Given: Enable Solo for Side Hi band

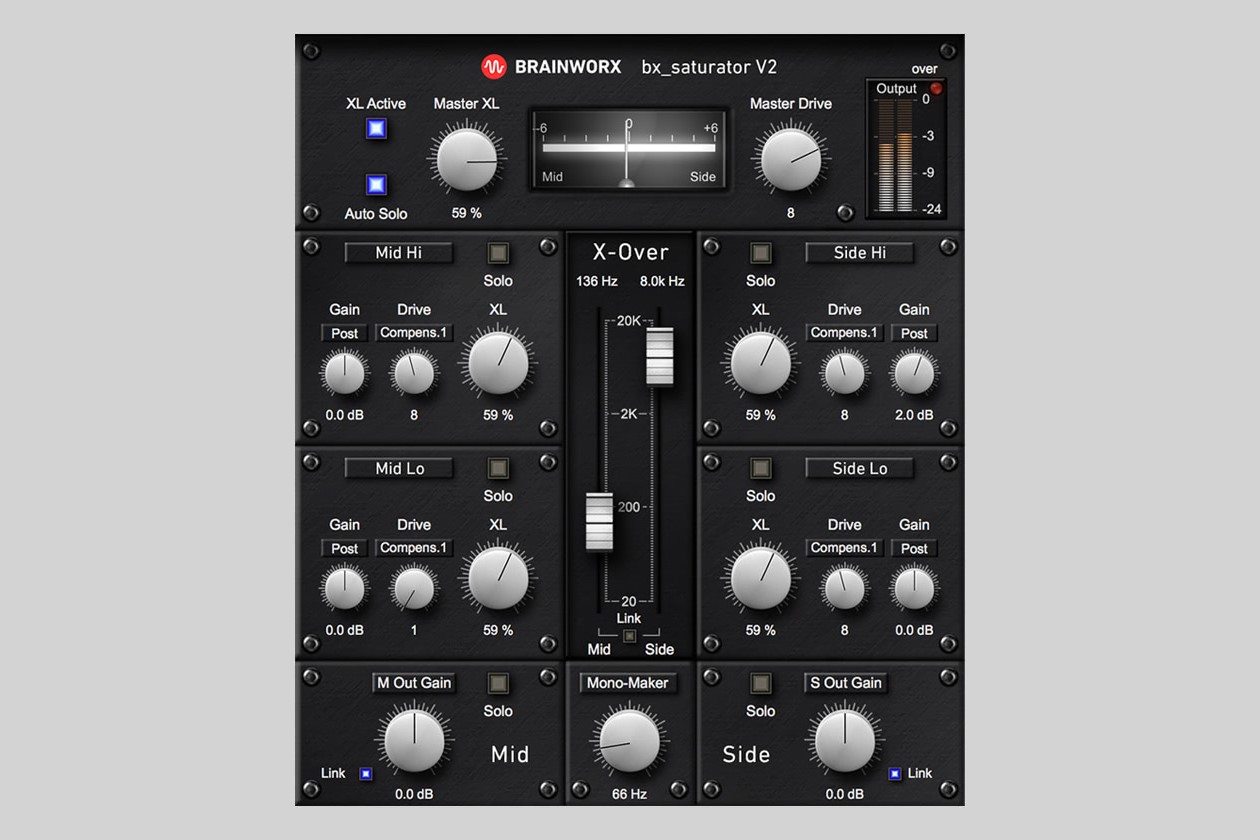Looking at the screenshot, I should [x=760, y=253].
